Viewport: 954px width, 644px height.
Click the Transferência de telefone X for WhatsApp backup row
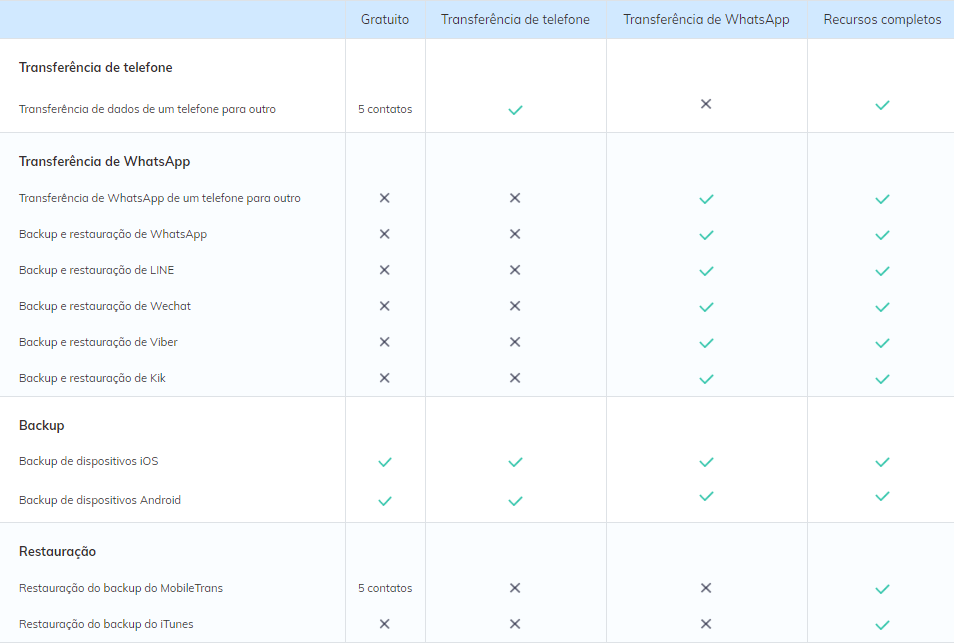click(515, 234)
